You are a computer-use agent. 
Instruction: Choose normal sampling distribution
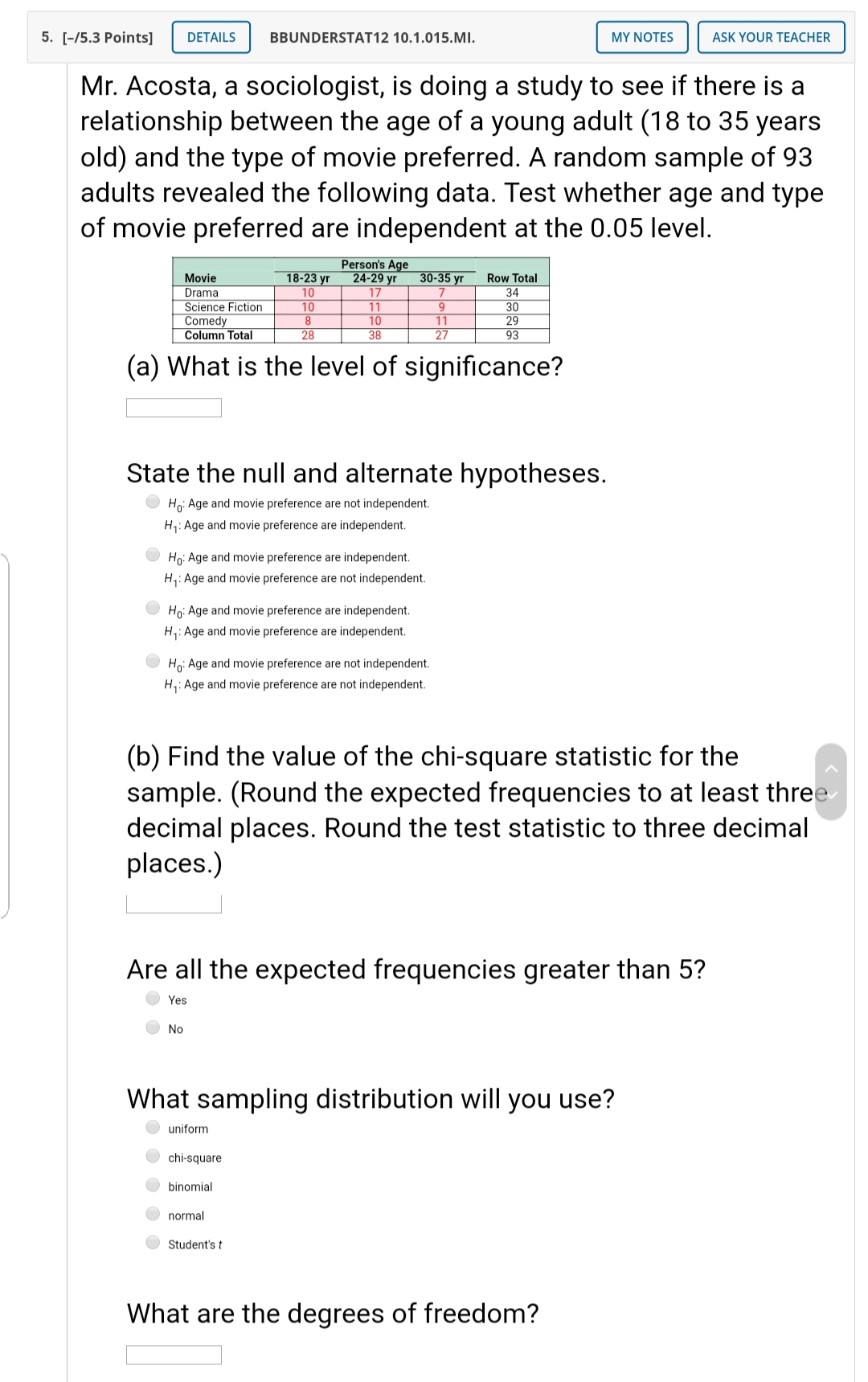(x=152, y=1214)
